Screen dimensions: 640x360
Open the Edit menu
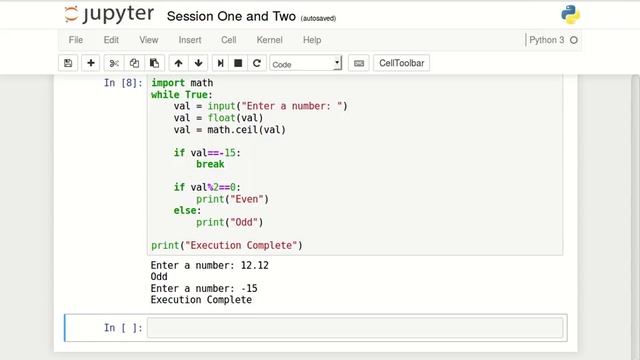pyautogui.click(x=111, y=40)
